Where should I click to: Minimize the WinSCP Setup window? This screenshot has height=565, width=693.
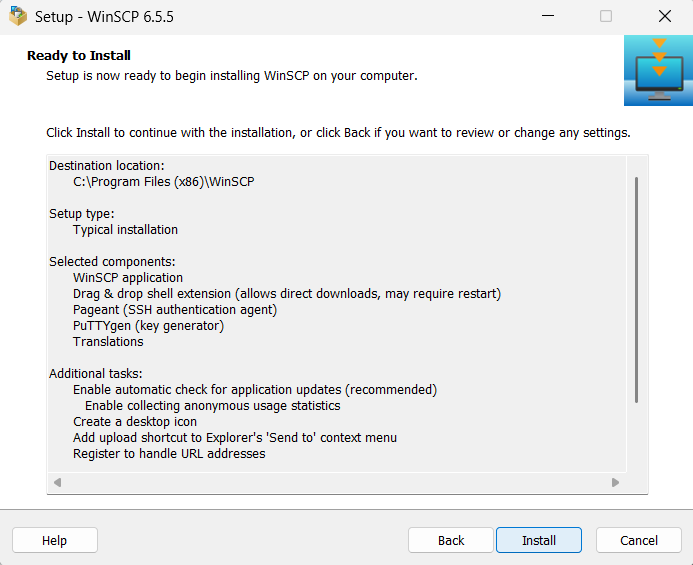pyautogui.click(x=547, y=17)
